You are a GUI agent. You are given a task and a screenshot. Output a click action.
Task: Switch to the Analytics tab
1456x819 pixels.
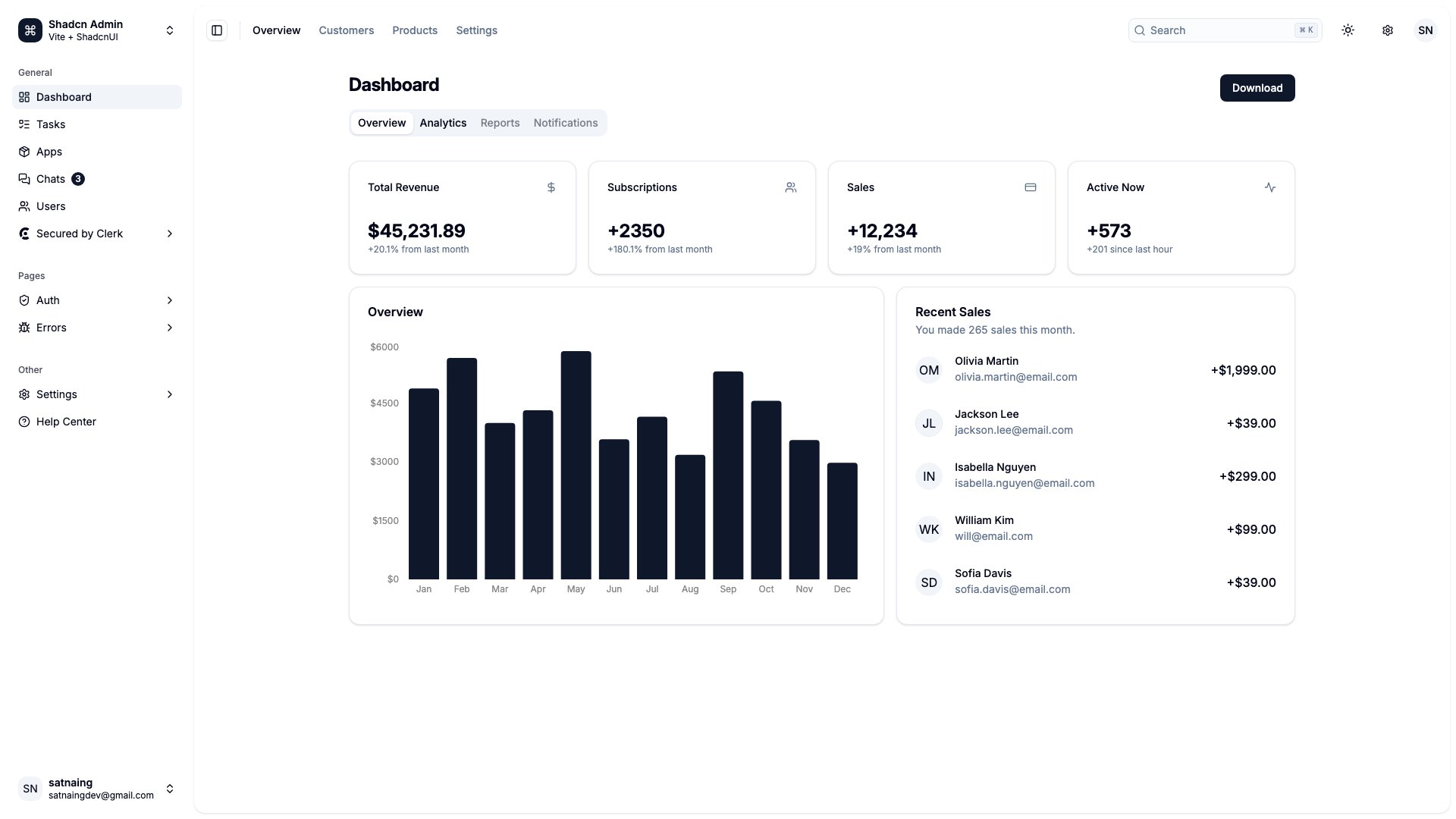(443, 123)
